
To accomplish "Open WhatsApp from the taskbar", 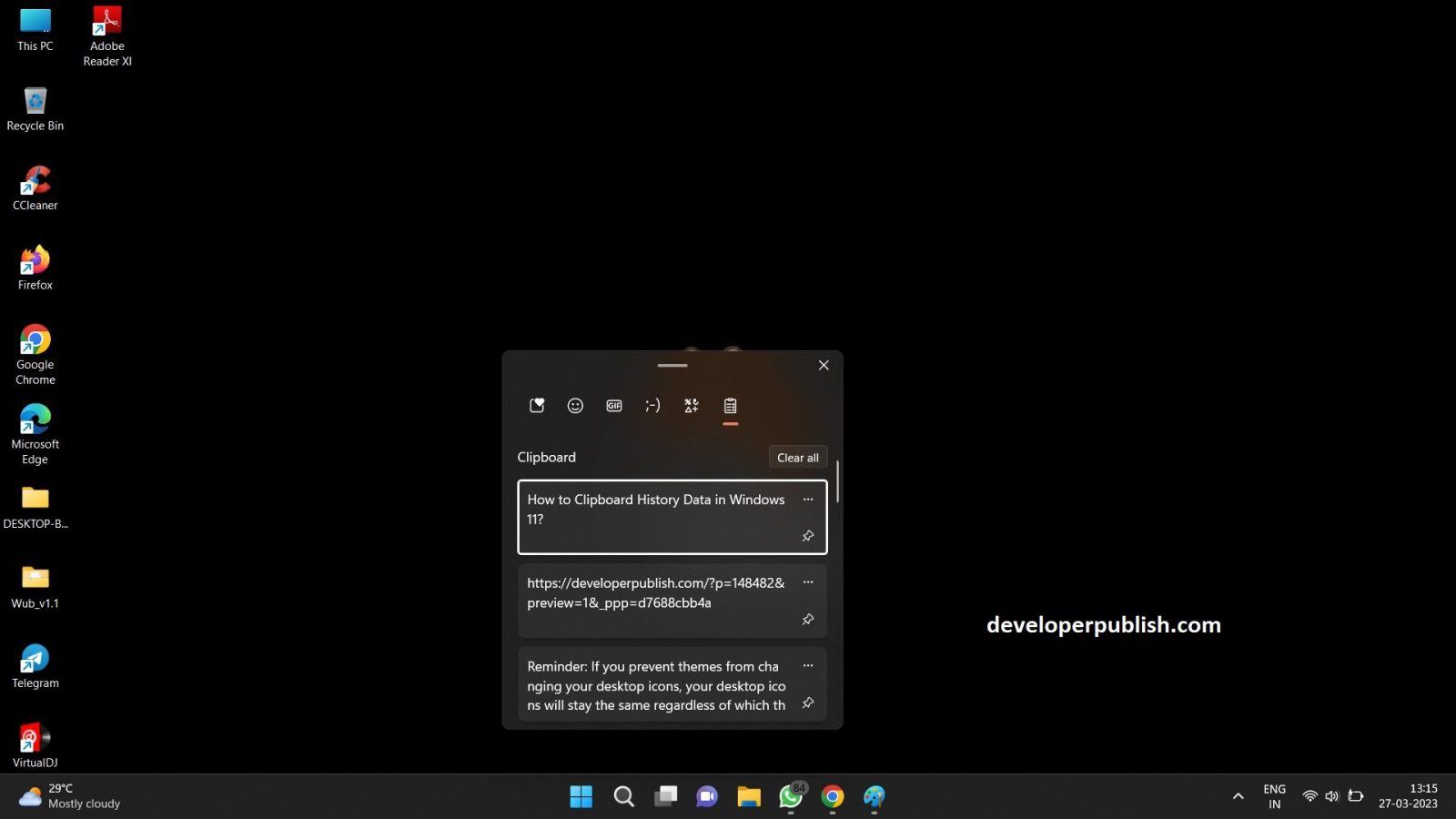I will (790, 796).
